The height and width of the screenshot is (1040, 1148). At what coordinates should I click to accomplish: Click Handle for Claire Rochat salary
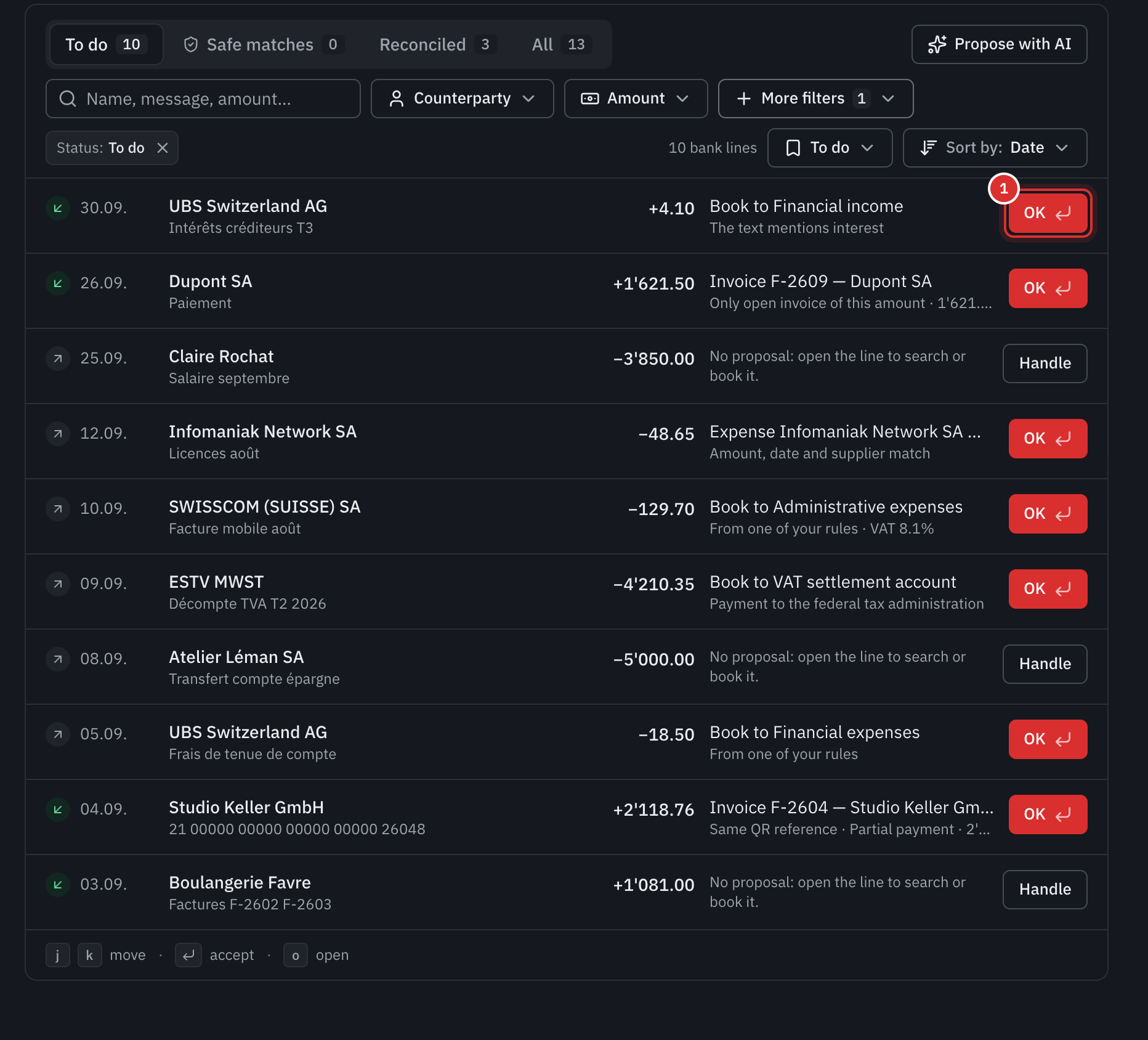point(1045,364)
